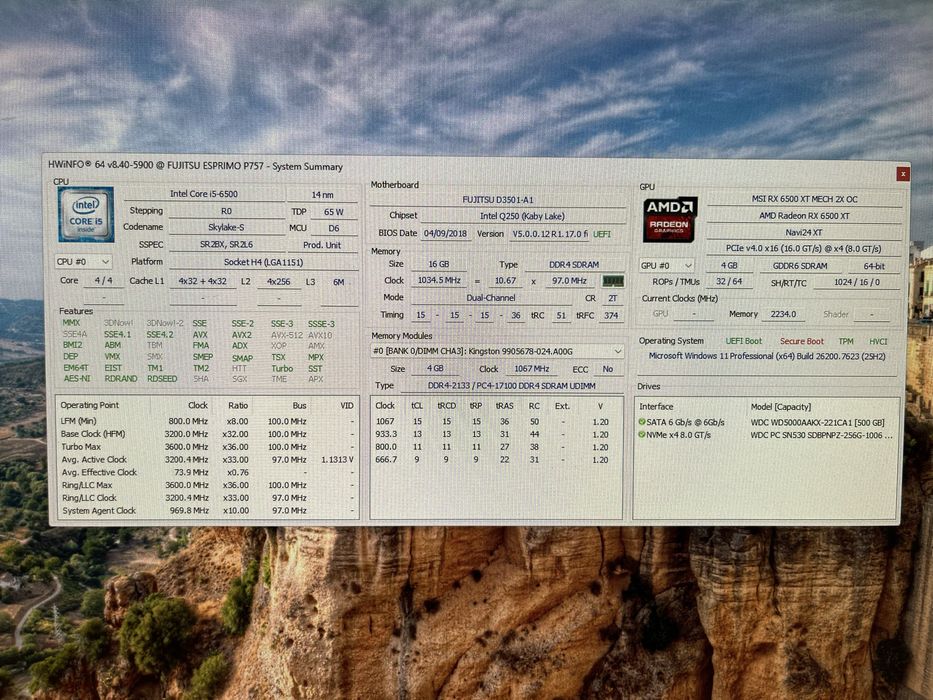Click the AVX2 feature flag
This screenshot has width=933, height=700.
(x=242, y=335)
